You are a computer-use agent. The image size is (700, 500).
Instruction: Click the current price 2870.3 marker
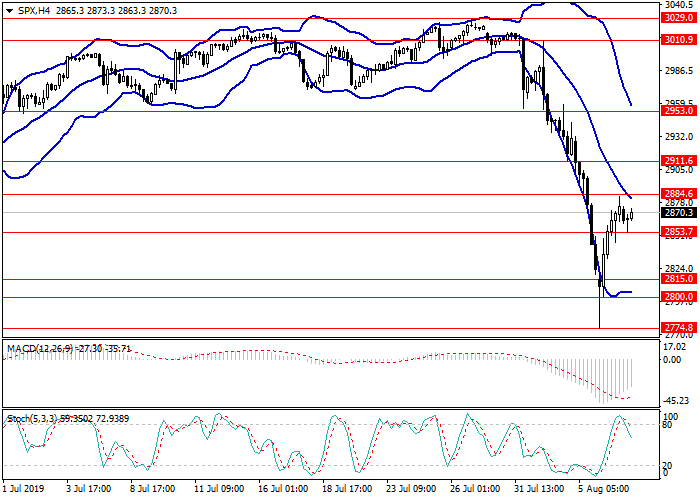(677, 212)
